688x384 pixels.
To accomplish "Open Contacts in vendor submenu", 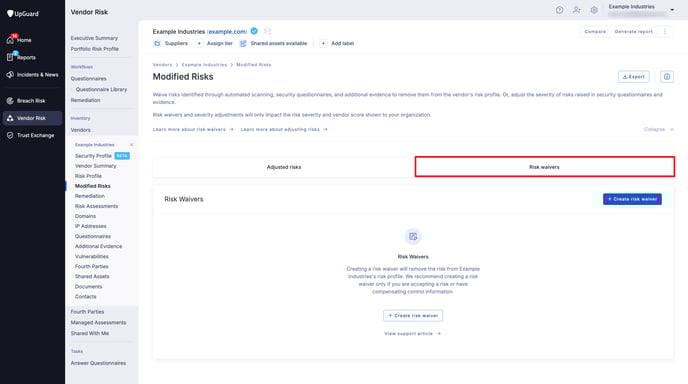I will (x=86, y=297).
